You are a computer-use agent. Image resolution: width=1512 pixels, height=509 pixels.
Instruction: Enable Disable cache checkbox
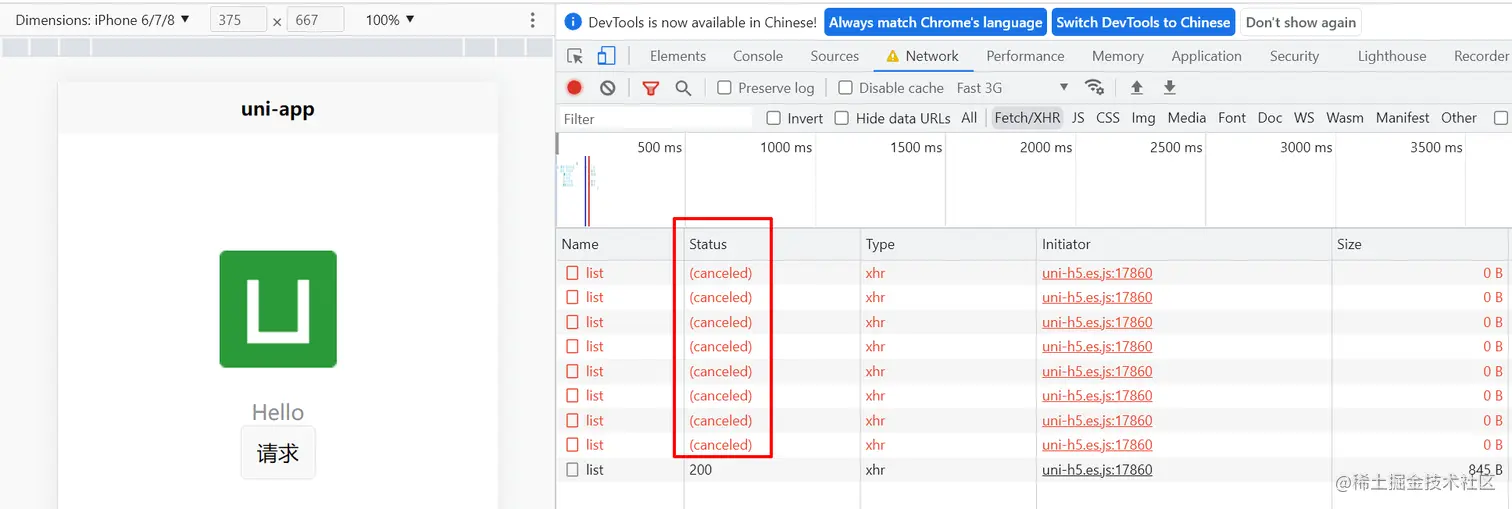click(x=845, y=88)
